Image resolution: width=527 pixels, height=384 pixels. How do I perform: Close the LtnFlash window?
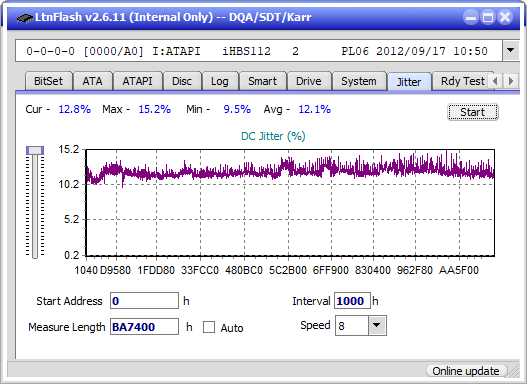(x=505, y=17)
